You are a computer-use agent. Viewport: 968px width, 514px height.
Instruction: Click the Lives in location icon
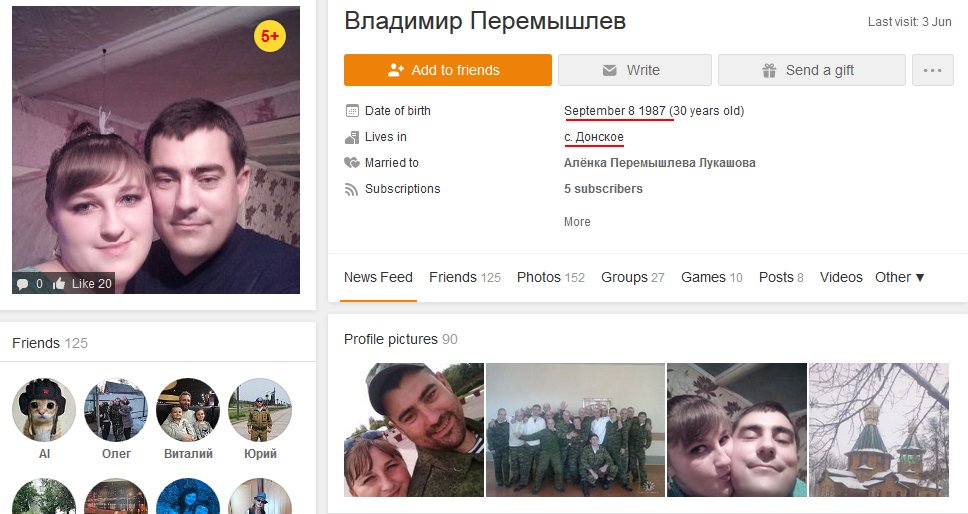pos(352,137)
